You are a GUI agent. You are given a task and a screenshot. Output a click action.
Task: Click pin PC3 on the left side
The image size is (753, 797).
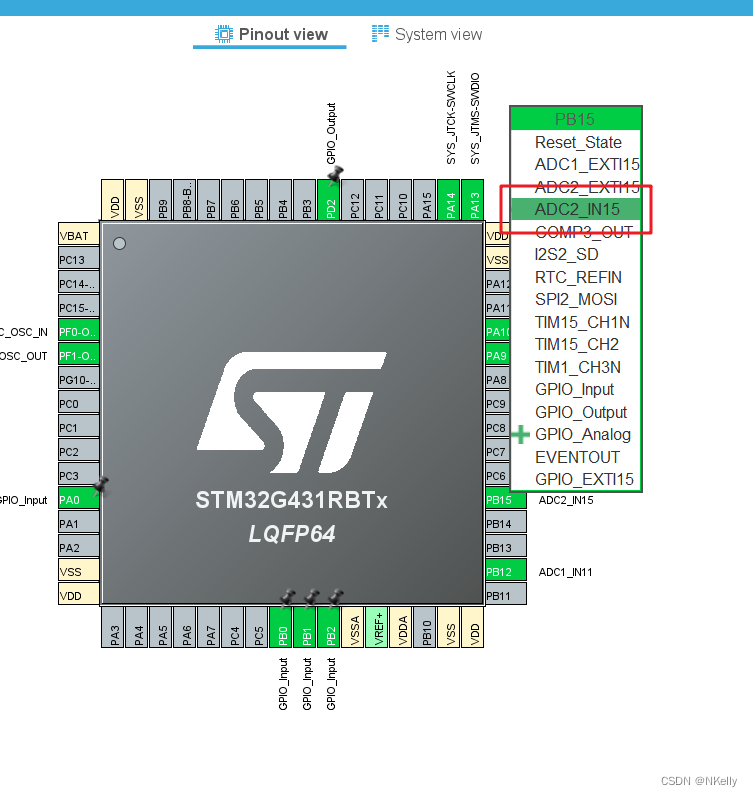[79, 476]
